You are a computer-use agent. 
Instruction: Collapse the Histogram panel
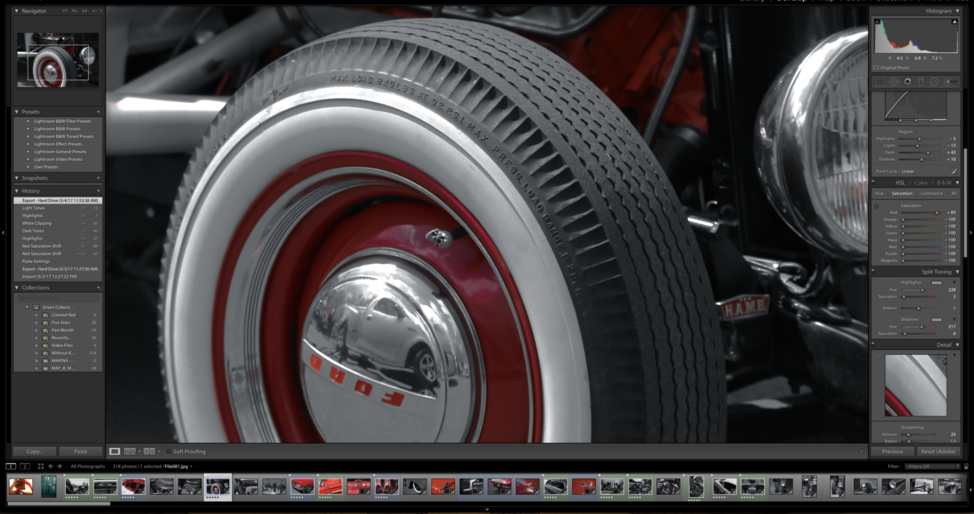coord(957,11)
